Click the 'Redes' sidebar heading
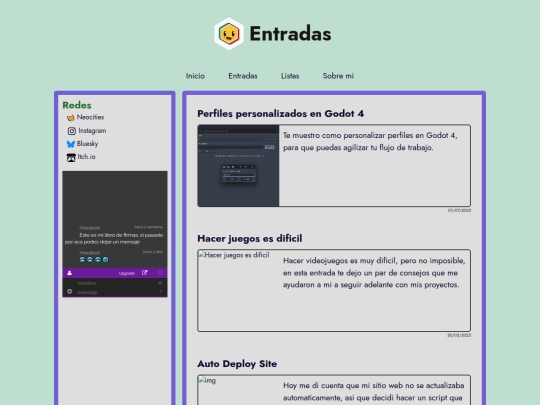The height and width of the screenshot is (405, 540). (77, 105)
